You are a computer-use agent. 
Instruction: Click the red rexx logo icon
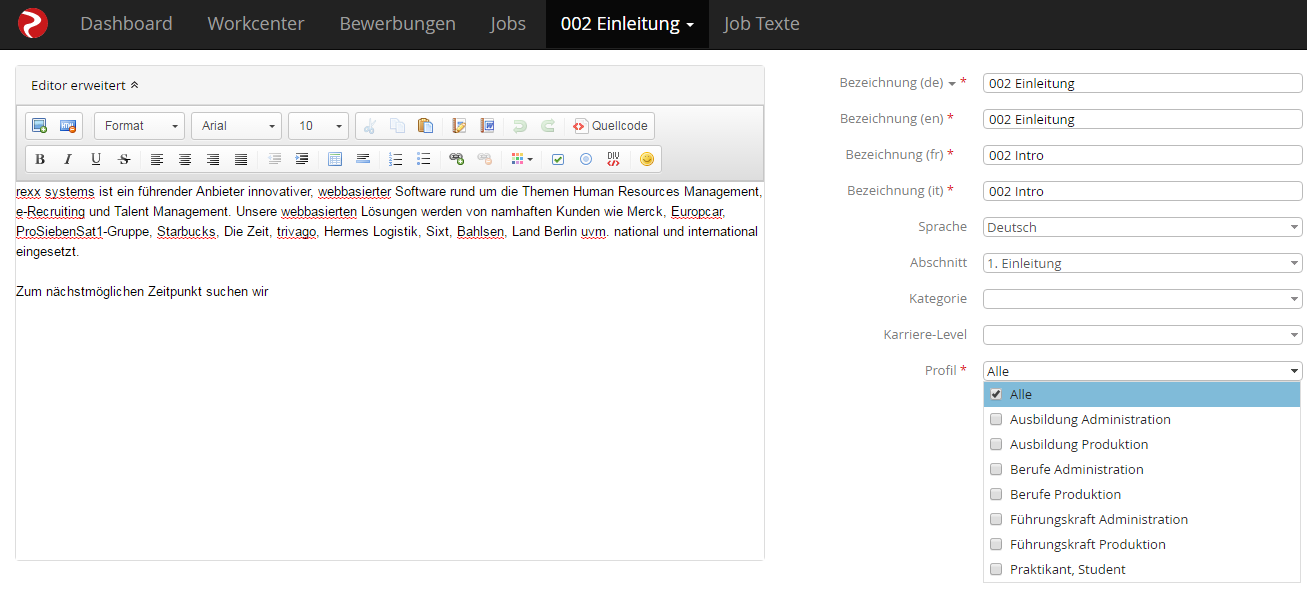pyautogui.click(x=32, y=23)
